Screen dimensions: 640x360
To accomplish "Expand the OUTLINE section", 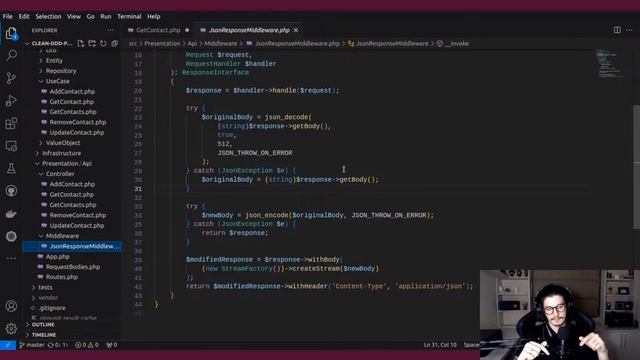I will point(43,324).
